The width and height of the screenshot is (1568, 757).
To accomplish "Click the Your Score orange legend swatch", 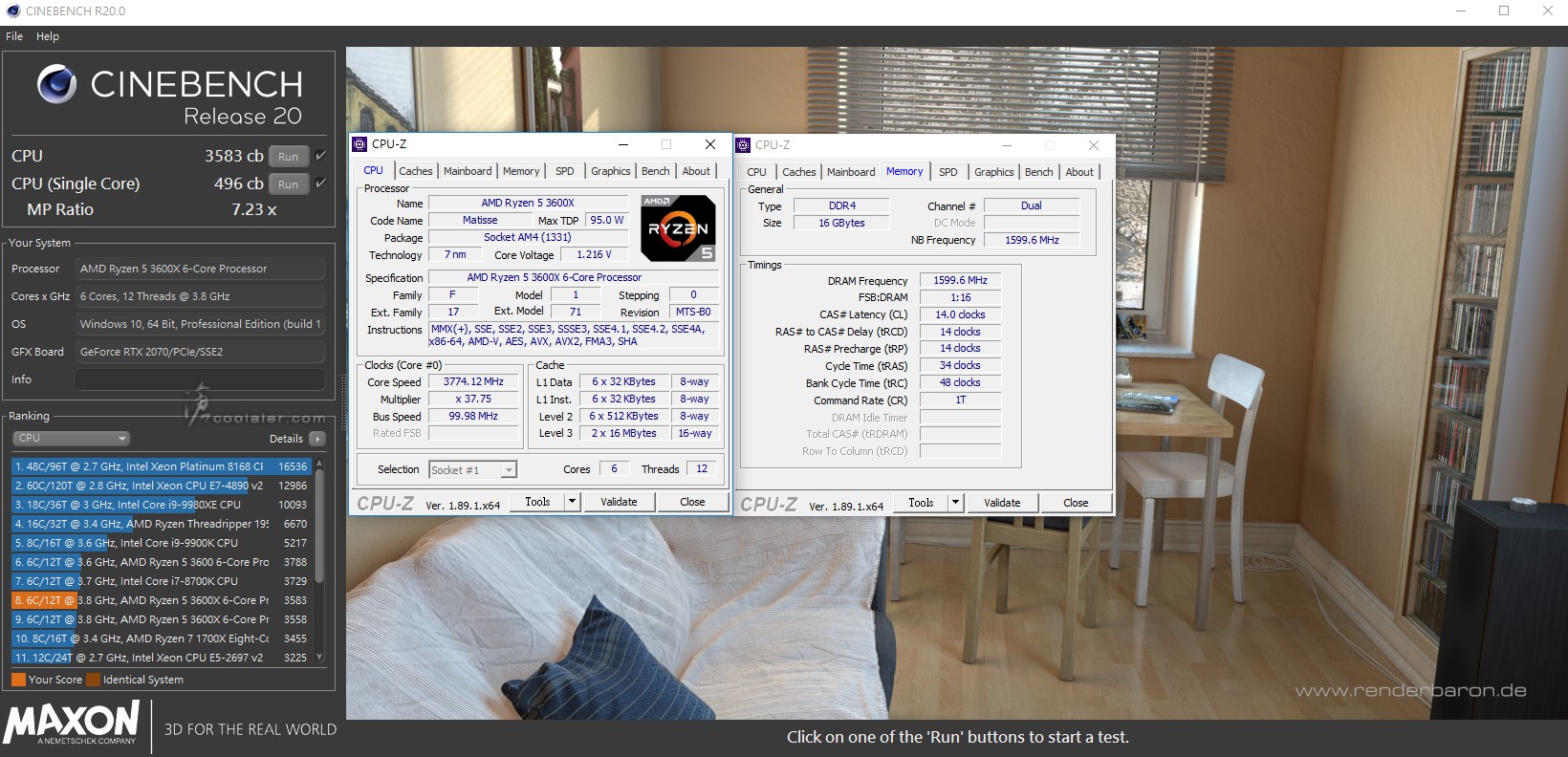I will point(18,680).
